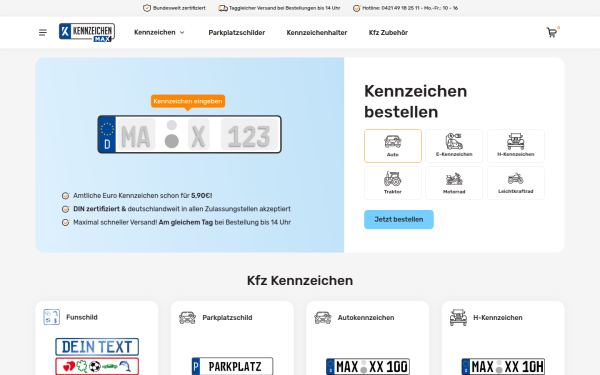
Task: Open the H-Kennzeichen category card link
Action: [498, 318]
